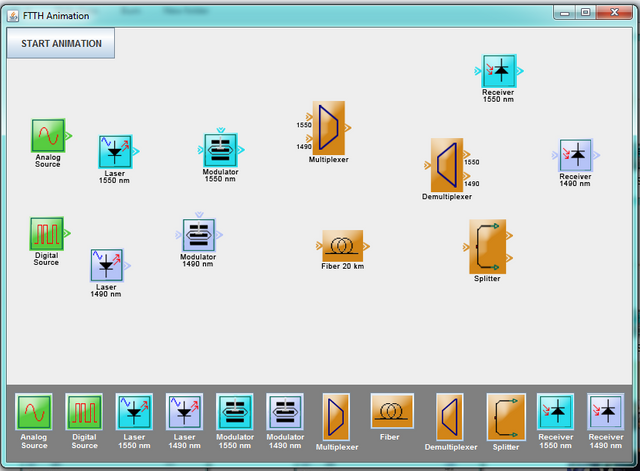Maximize the FTTH Animation window
Screen dimensions: 640x471
(x=585, y=13)
